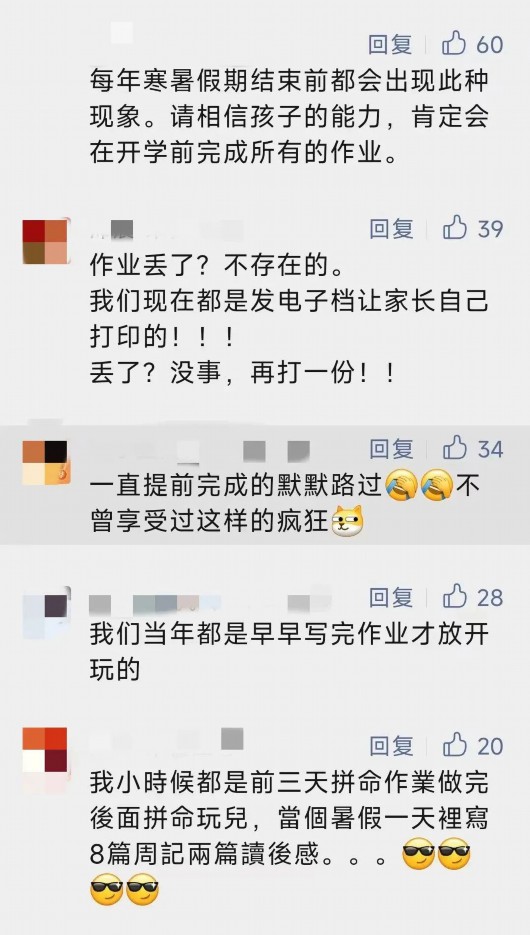Reply to the 默默路过 comment
Screen dimensions: 530x935
390,448
